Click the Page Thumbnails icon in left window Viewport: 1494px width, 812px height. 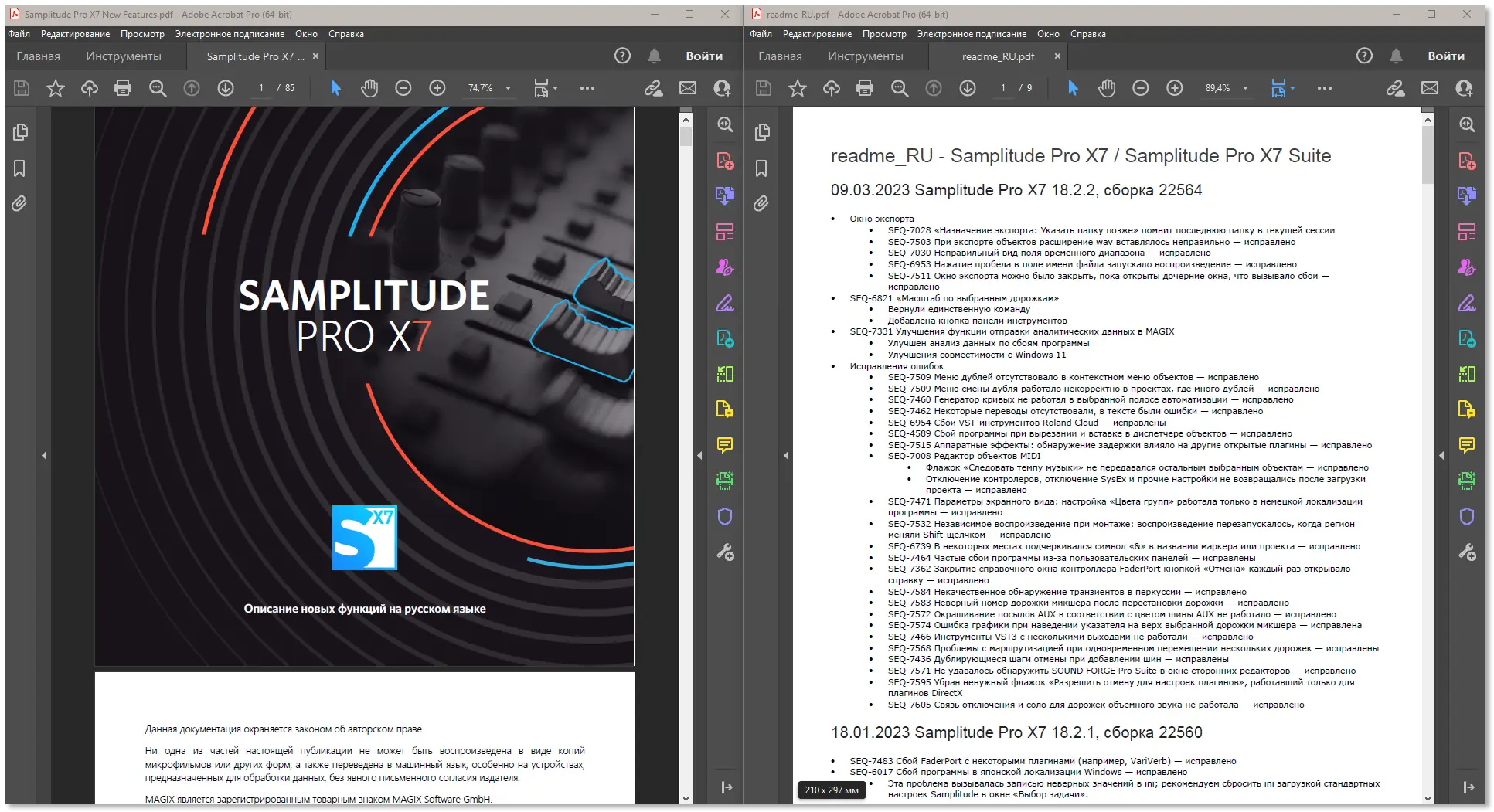20,132
